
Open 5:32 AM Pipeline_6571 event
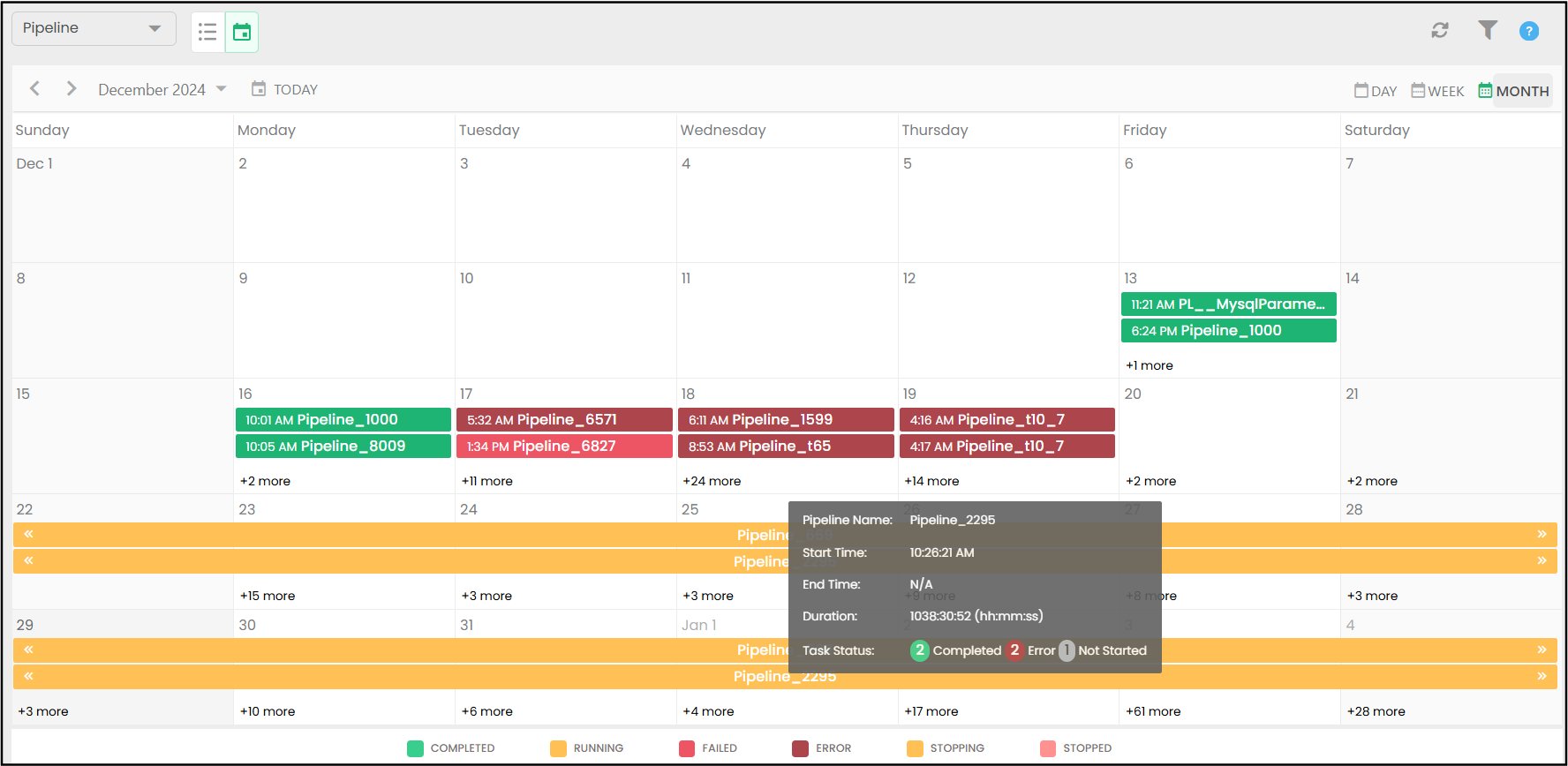click(564, 420)
